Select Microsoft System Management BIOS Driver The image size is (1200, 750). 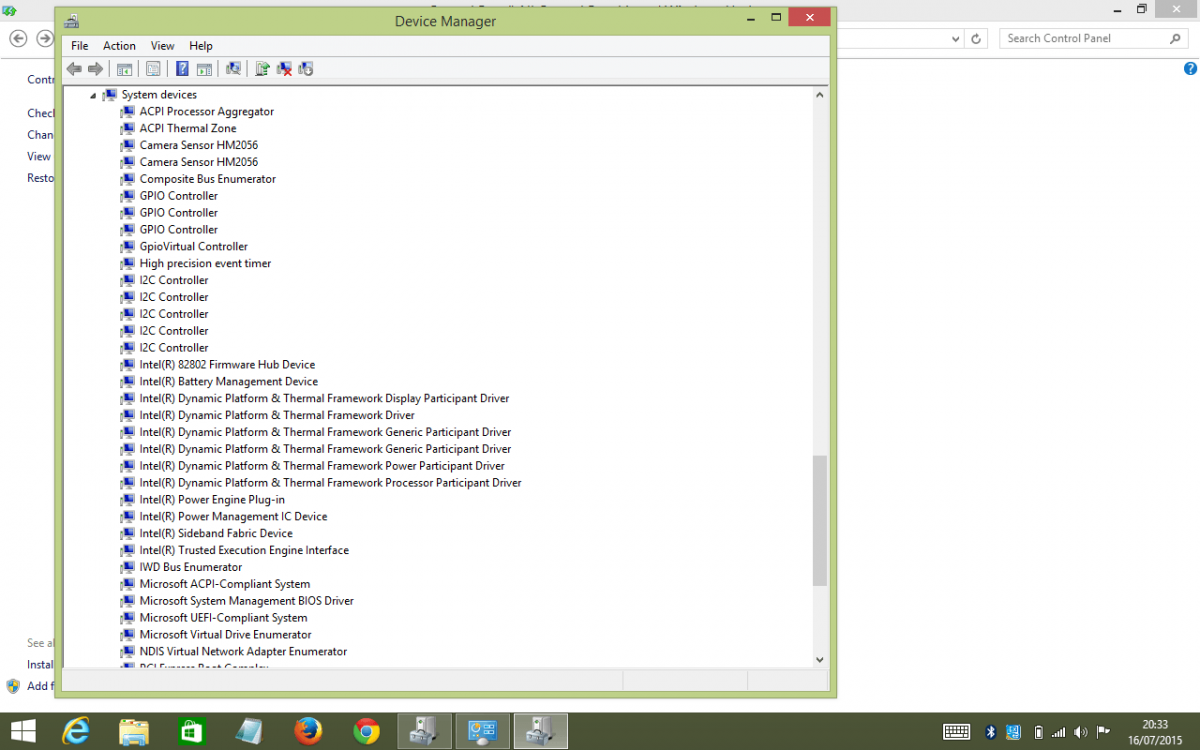pos(246,602)
